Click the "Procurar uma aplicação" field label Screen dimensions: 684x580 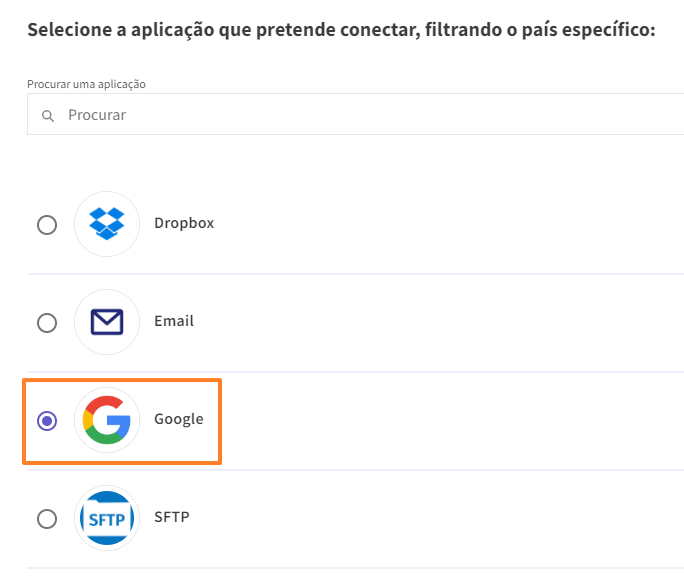click(86, 84)
